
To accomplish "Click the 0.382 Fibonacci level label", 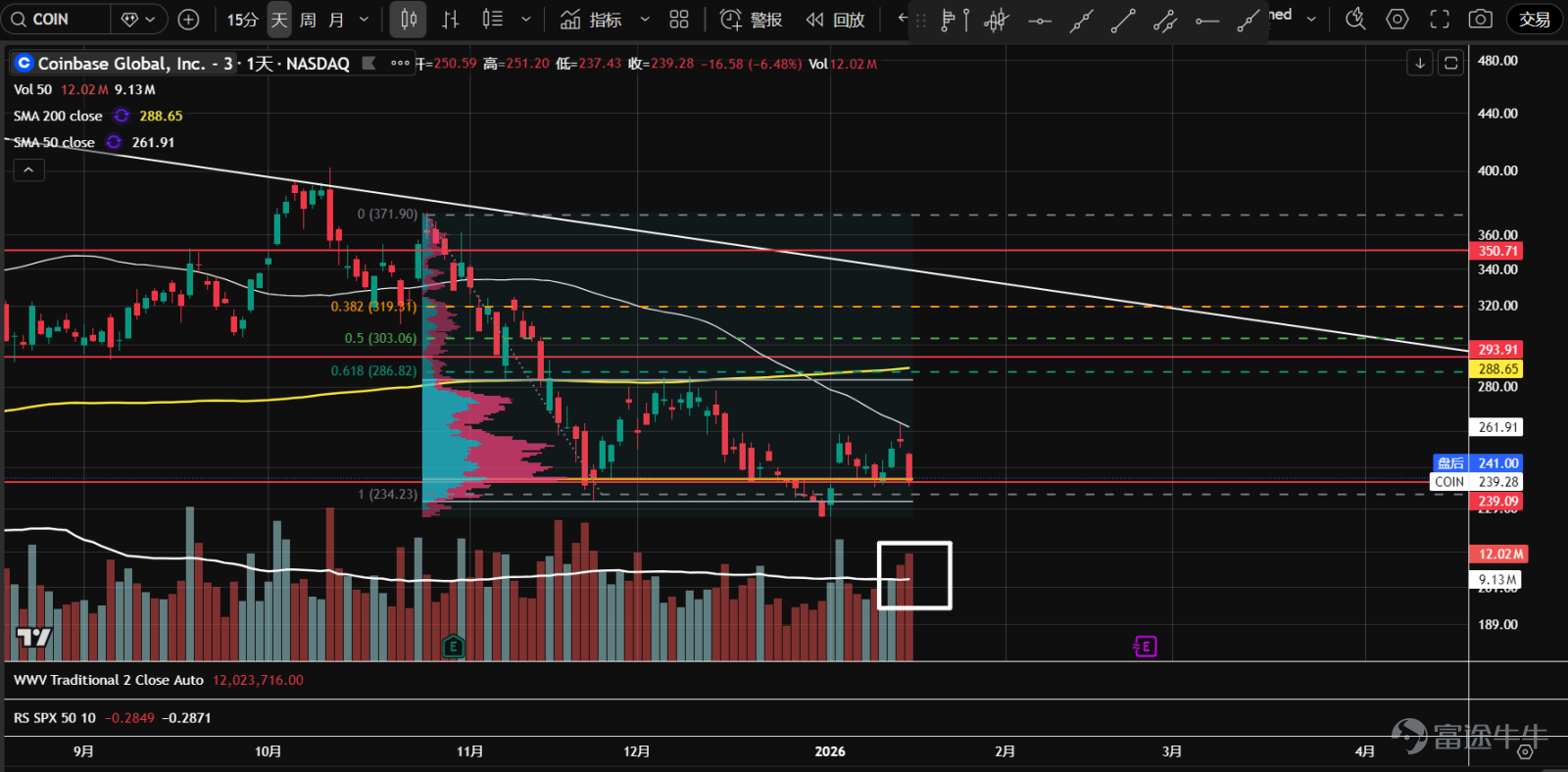I will tap(373, 307).
